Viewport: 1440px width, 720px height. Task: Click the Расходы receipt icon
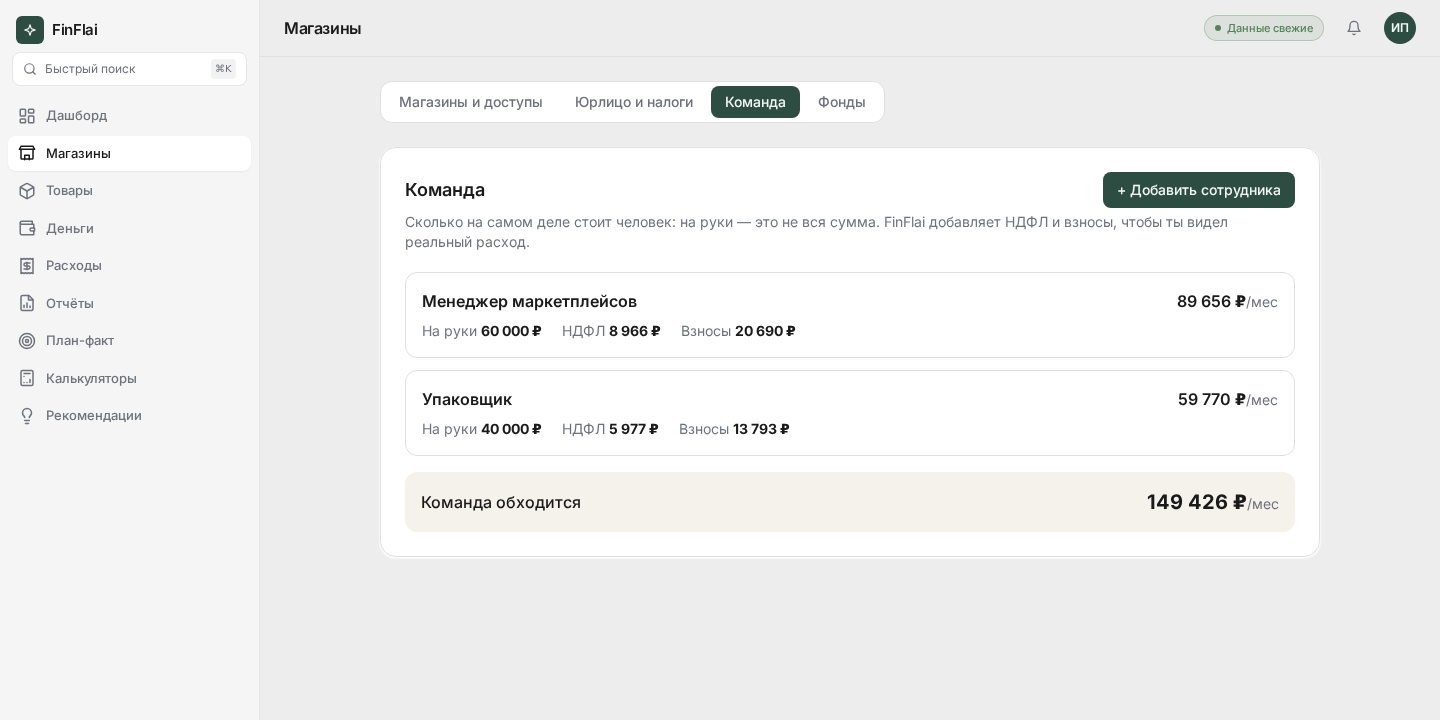coord(27,266)
